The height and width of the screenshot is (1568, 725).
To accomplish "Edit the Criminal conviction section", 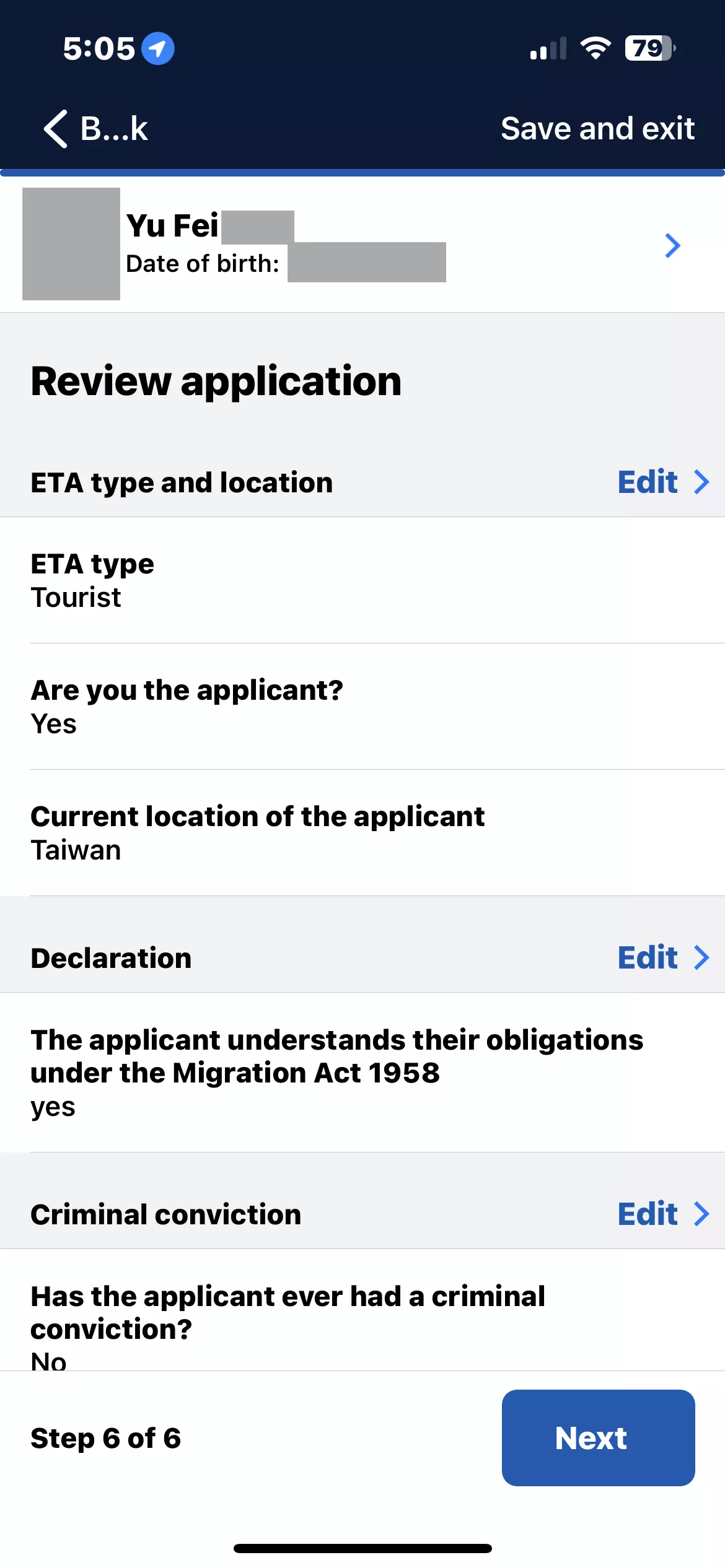I will pyautogui.click(x=648, y=1214).
